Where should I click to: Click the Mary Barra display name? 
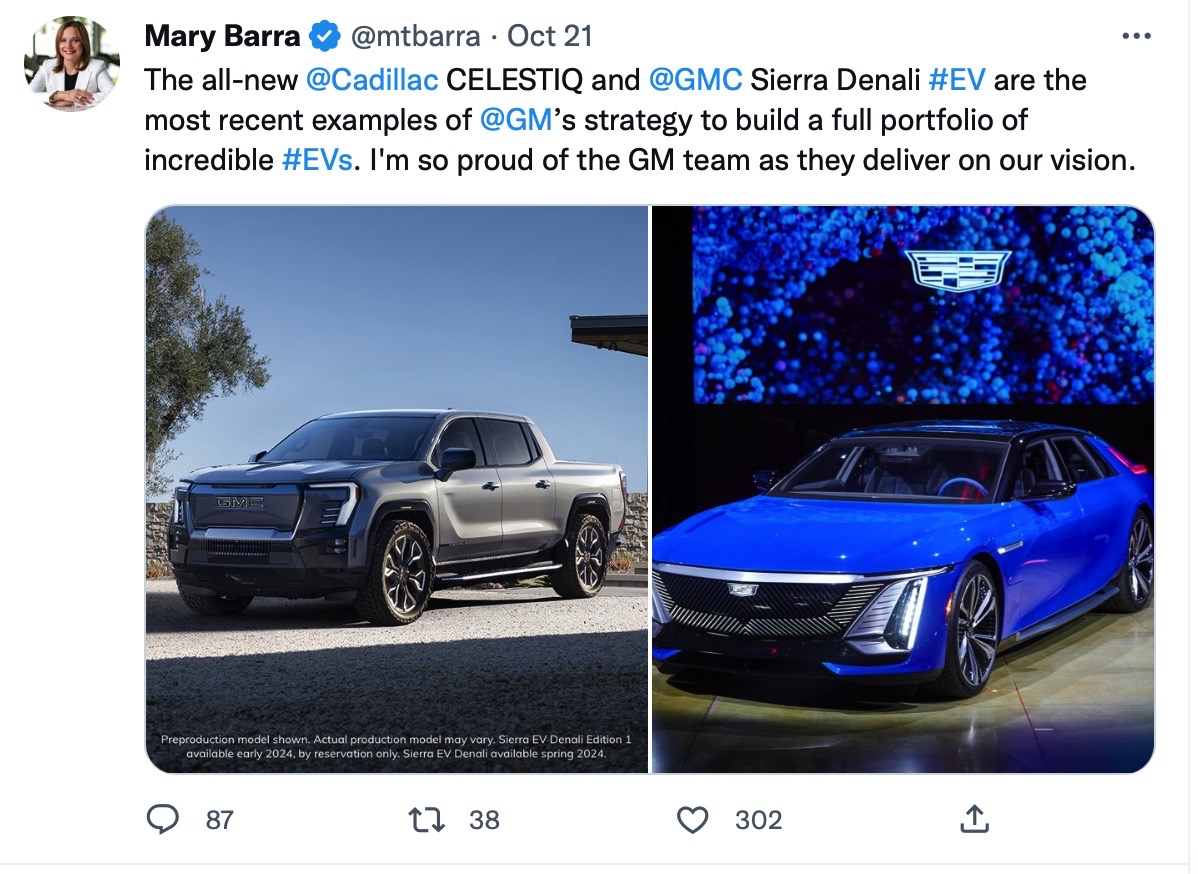point(222,36)
